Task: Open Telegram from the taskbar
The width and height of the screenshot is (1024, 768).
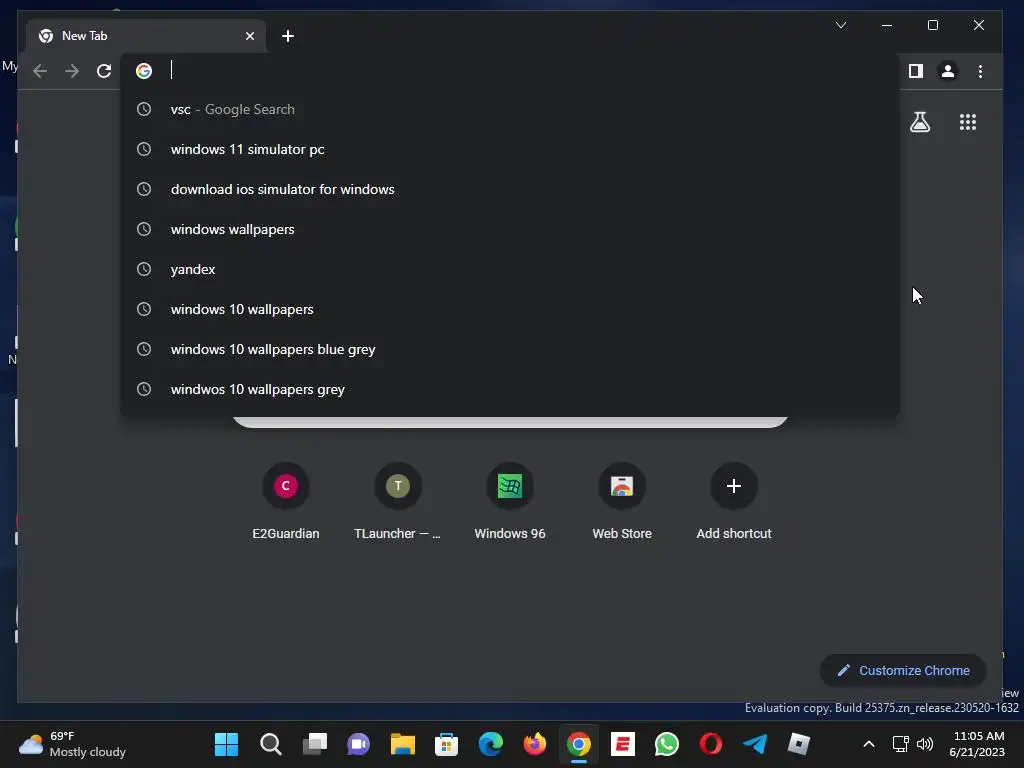Action: (755, 744)
